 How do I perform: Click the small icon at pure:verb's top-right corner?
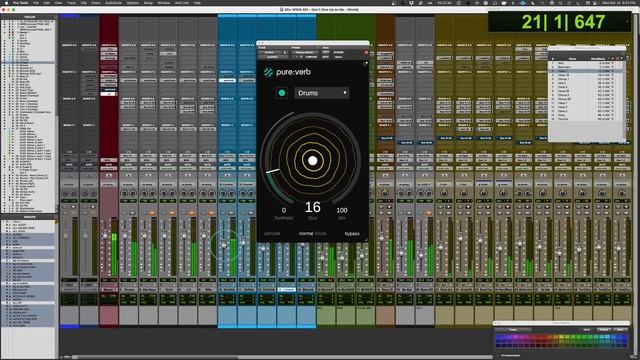pyautogui.click(x=365, y=64)
